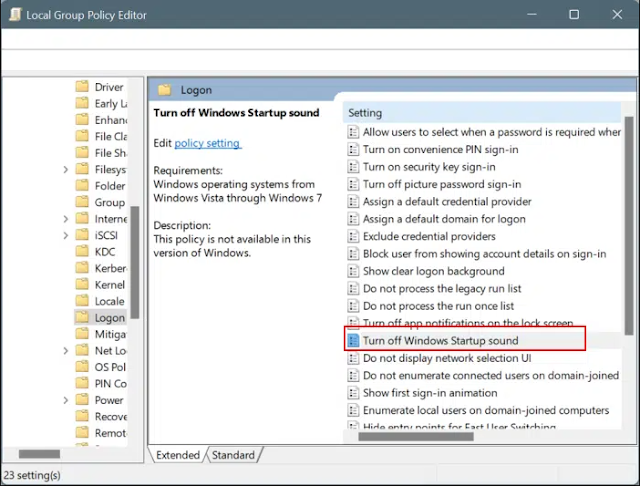Switch to the Extended tab

point(178,455)
